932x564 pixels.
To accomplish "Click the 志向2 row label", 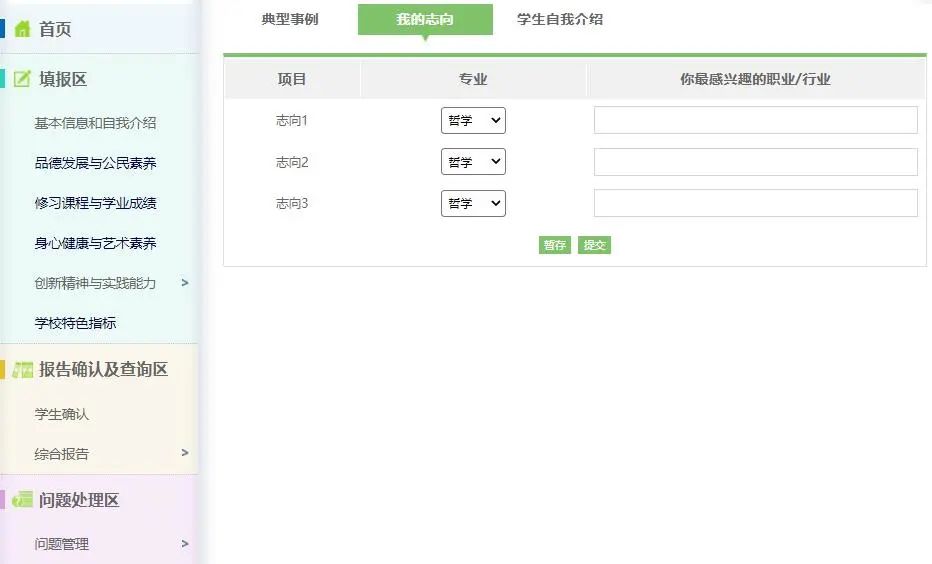I will click(x=292, y=162).
